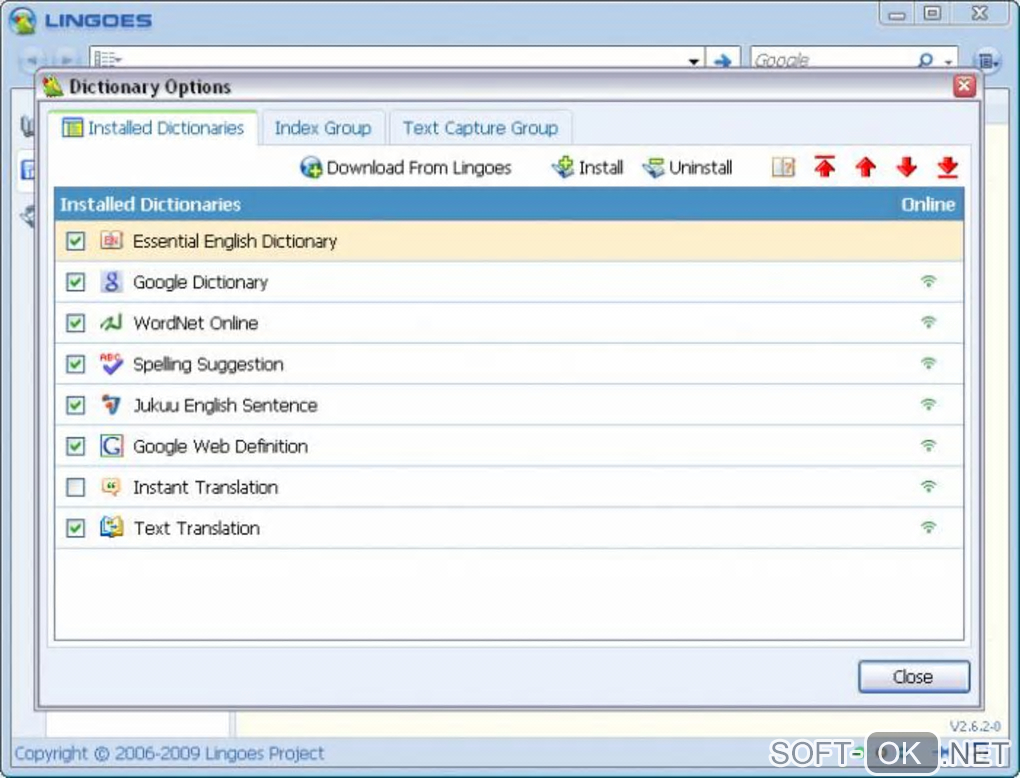Uncheck Spelling Suggestion checkbox
This screenshot has height=778, width=1020.
75,364
